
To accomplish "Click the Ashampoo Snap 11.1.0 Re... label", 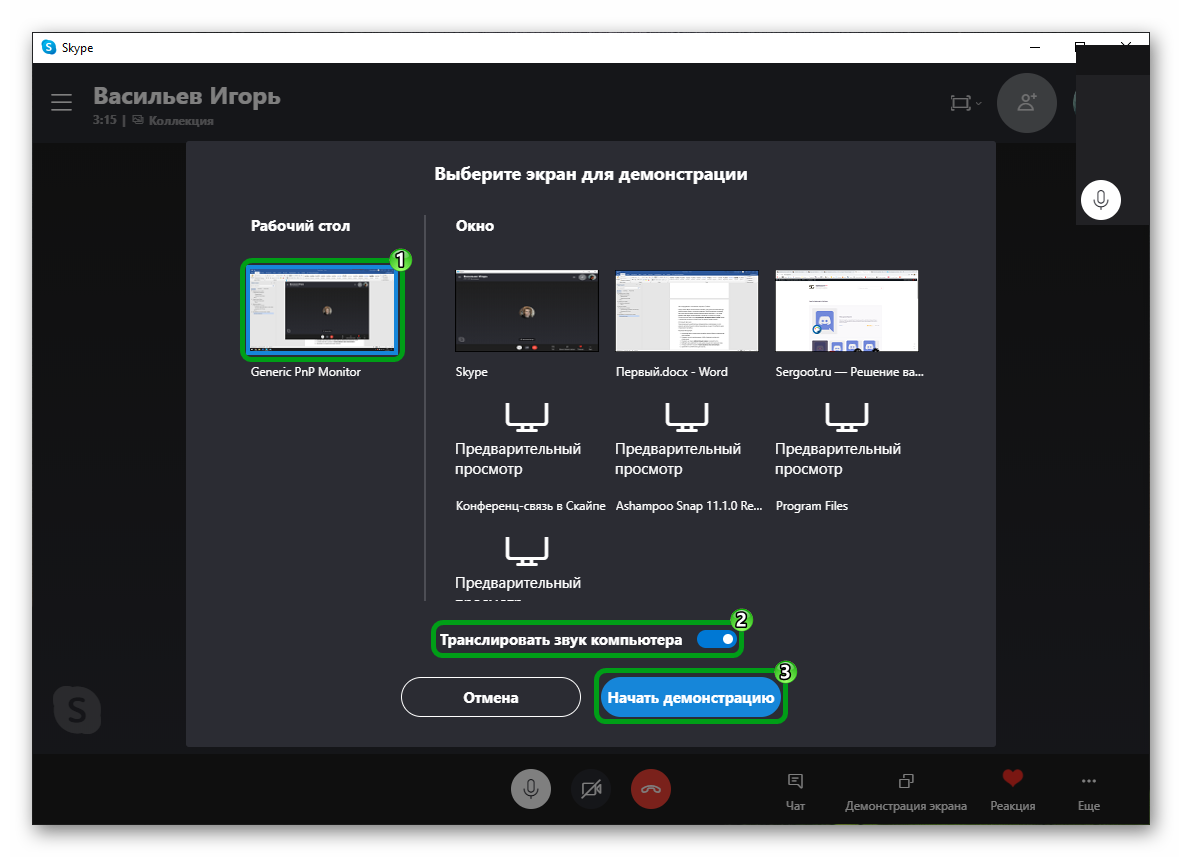I will (688, 506).
